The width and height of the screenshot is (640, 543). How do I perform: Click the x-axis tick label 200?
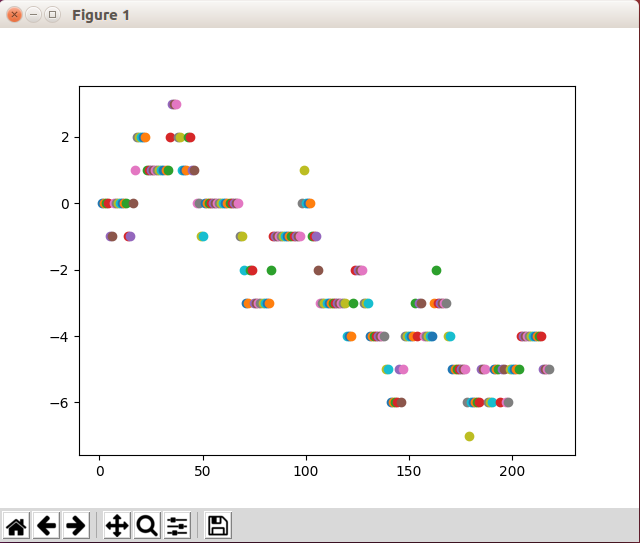(512, 472)
